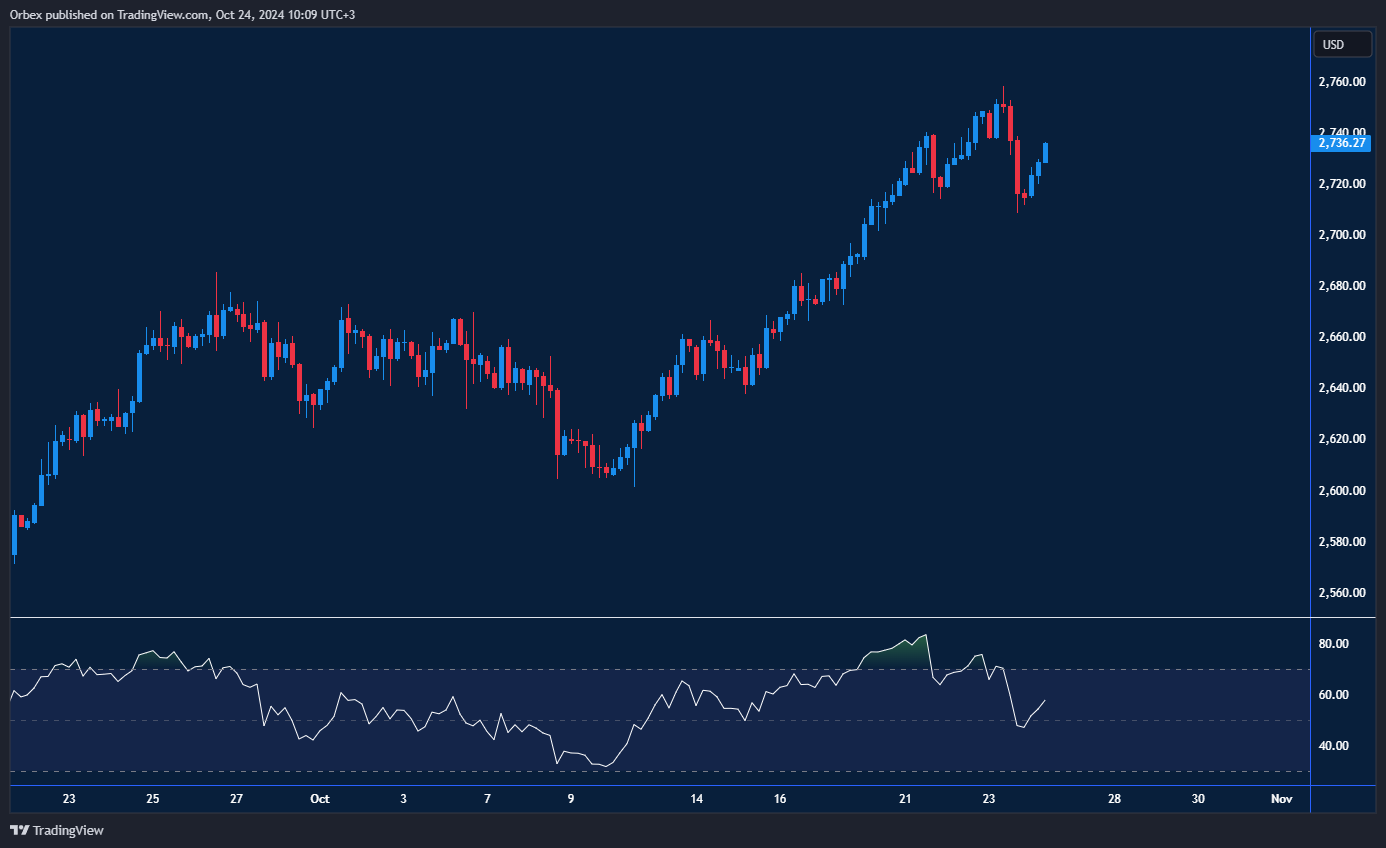This screenshot has height=848, width=1386.
Task: Click the highlighted 2,736.27 current price label
Action: [x=1340, y=143]
